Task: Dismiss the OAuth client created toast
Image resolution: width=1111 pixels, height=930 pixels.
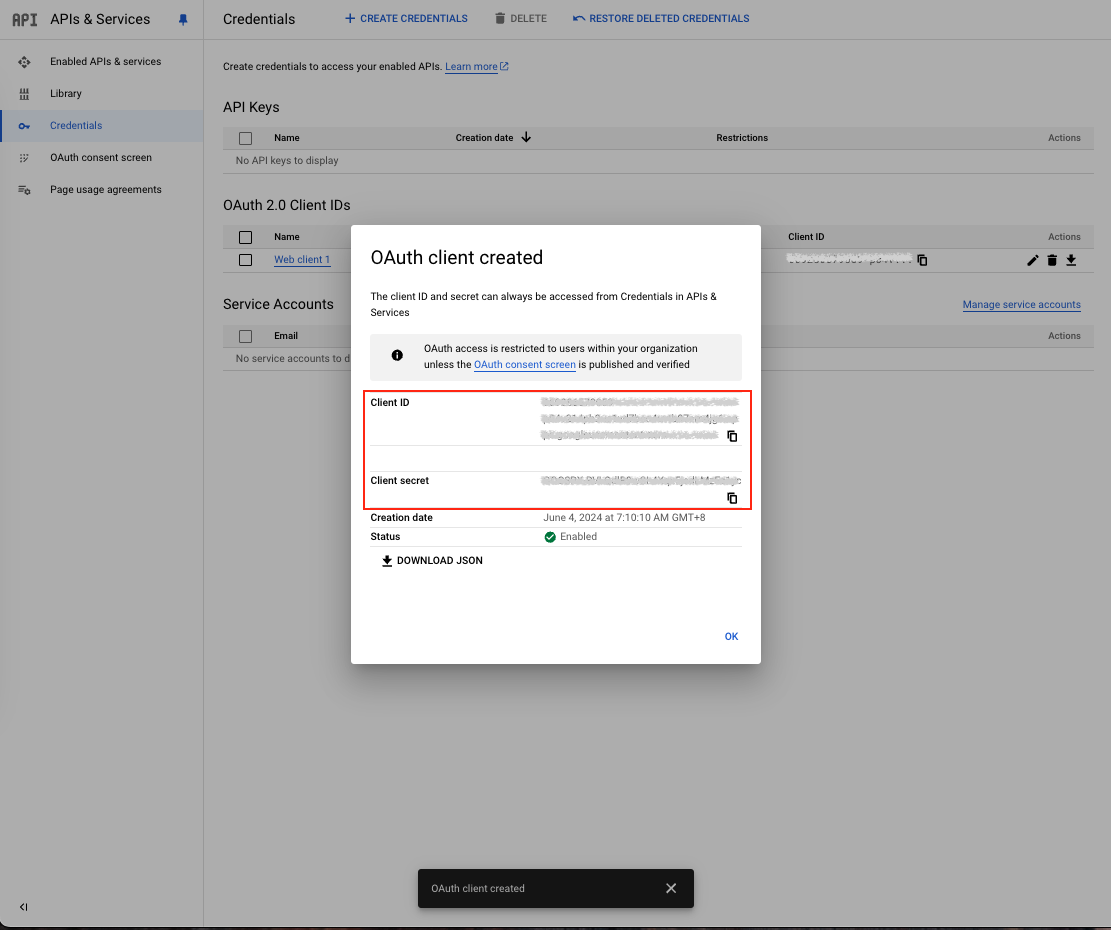Action: pyautogui.click(x=671, y=888)
